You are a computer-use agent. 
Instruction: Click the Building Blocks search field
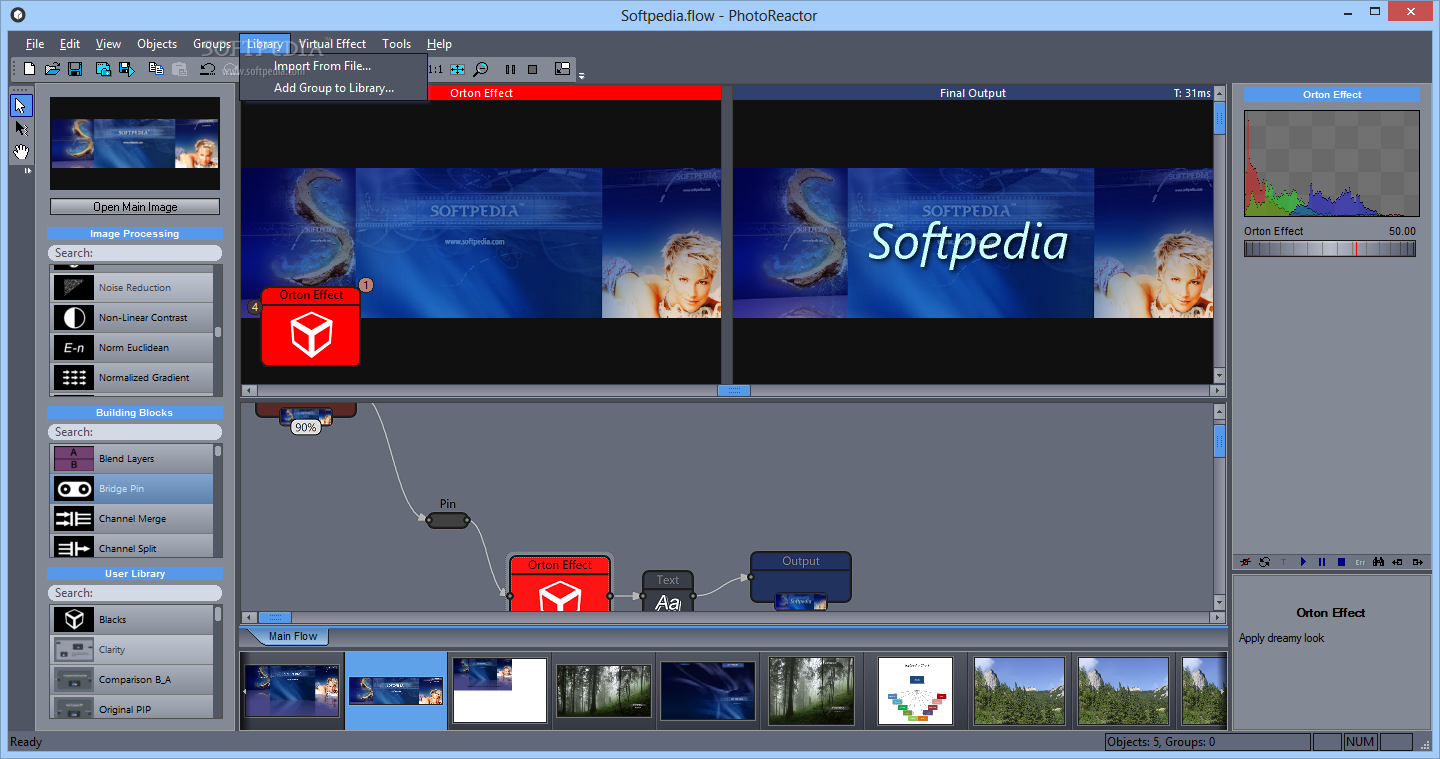tap(135, 432)
